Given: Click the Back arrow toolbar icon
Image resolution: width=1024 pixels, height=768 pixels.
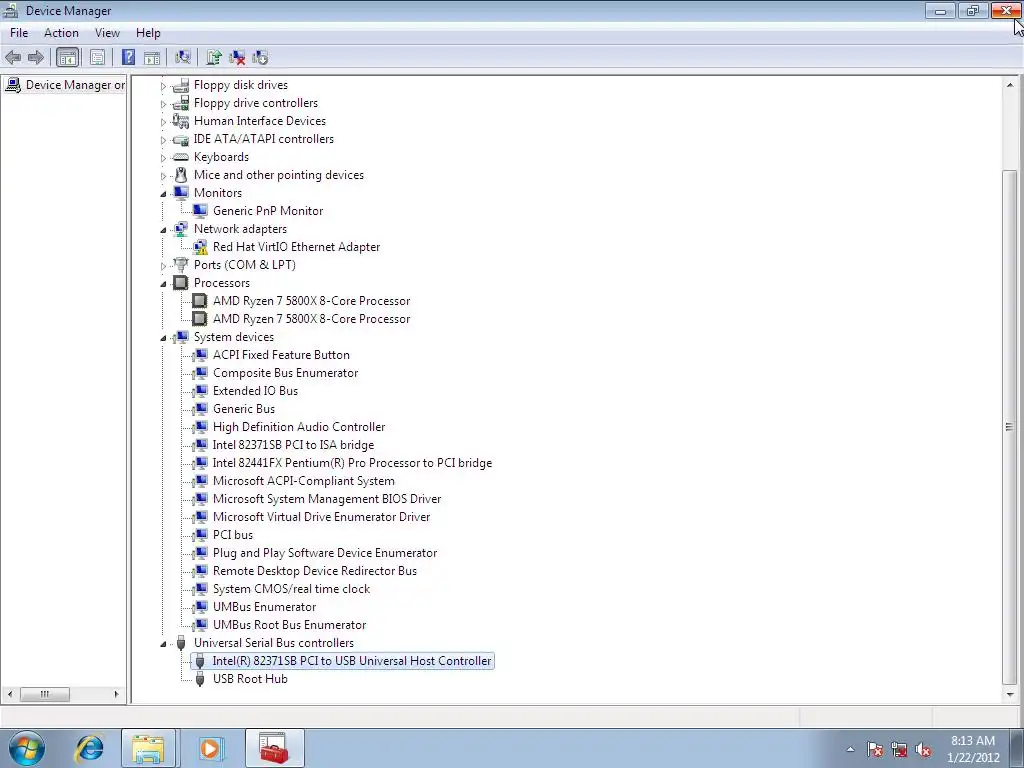Looking at the screenshot, I should click(13, 57).
